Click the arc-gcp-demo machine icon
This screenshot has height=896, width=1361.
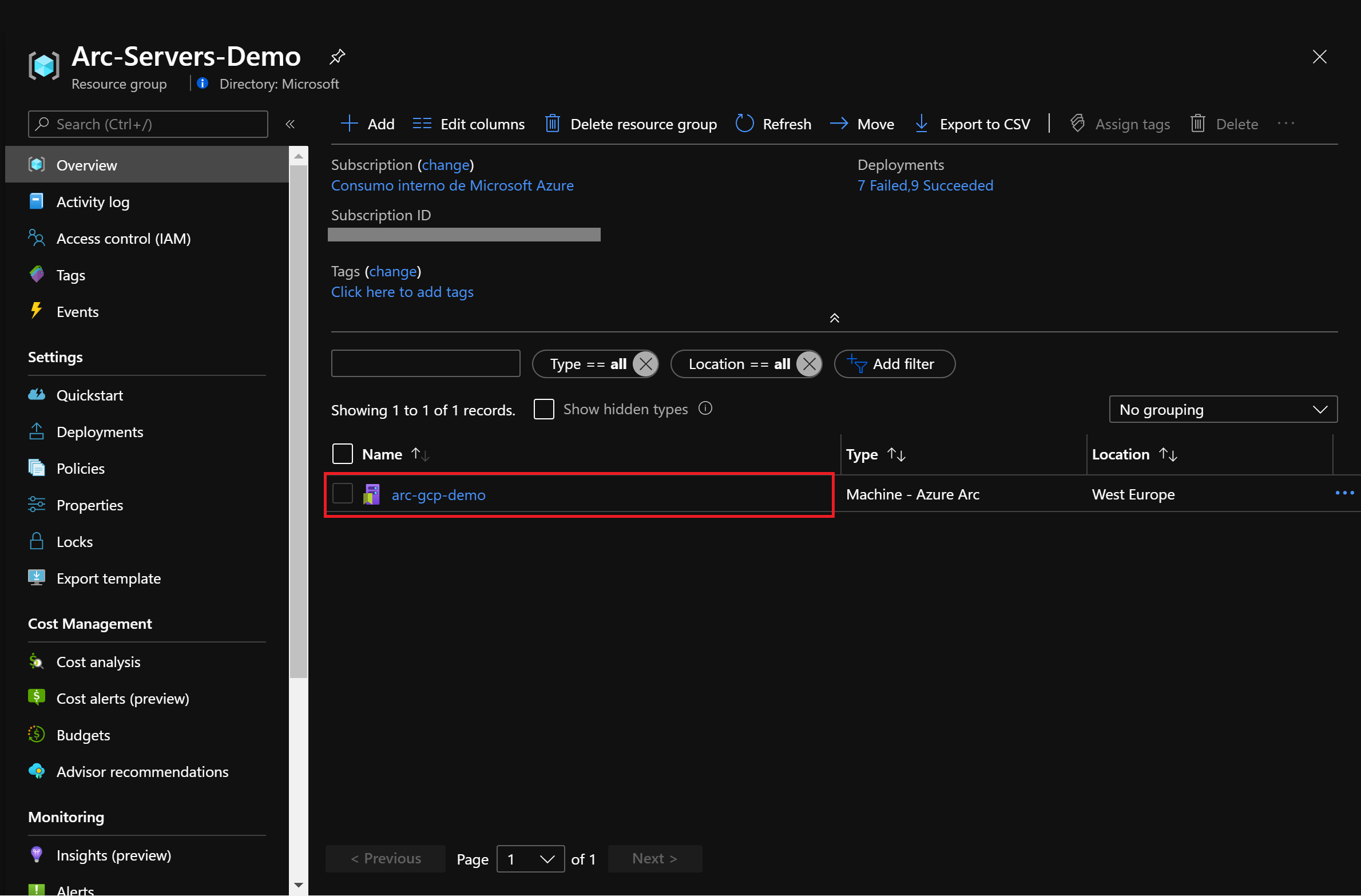[x=372, y=494]
